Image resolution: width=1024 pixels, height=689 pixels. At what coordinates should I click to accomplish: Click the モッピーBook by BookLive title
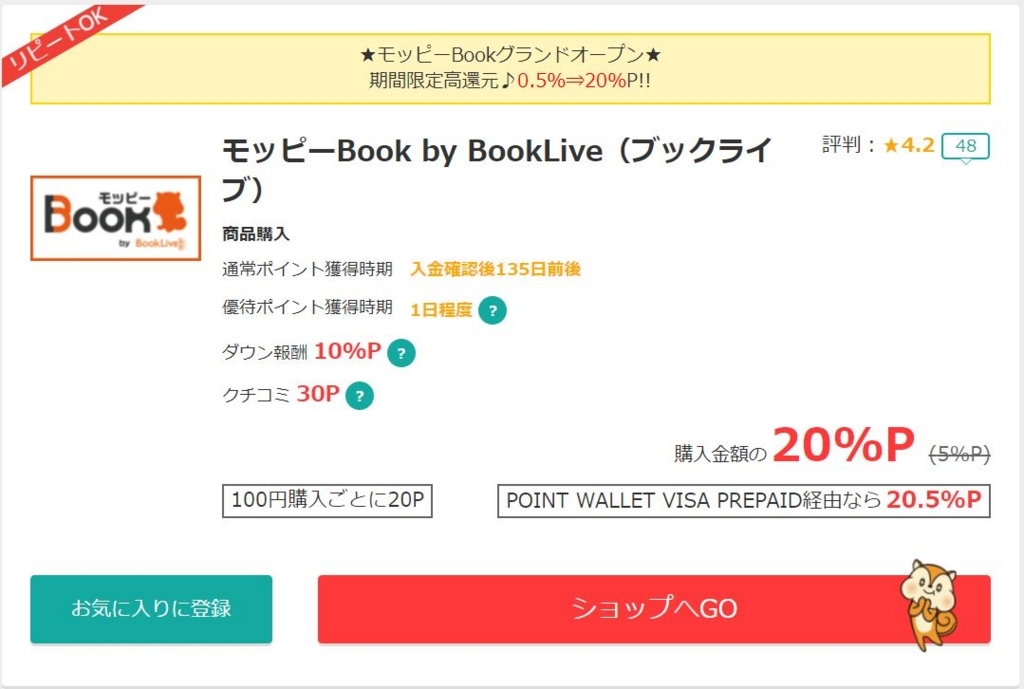pos(498,169)
